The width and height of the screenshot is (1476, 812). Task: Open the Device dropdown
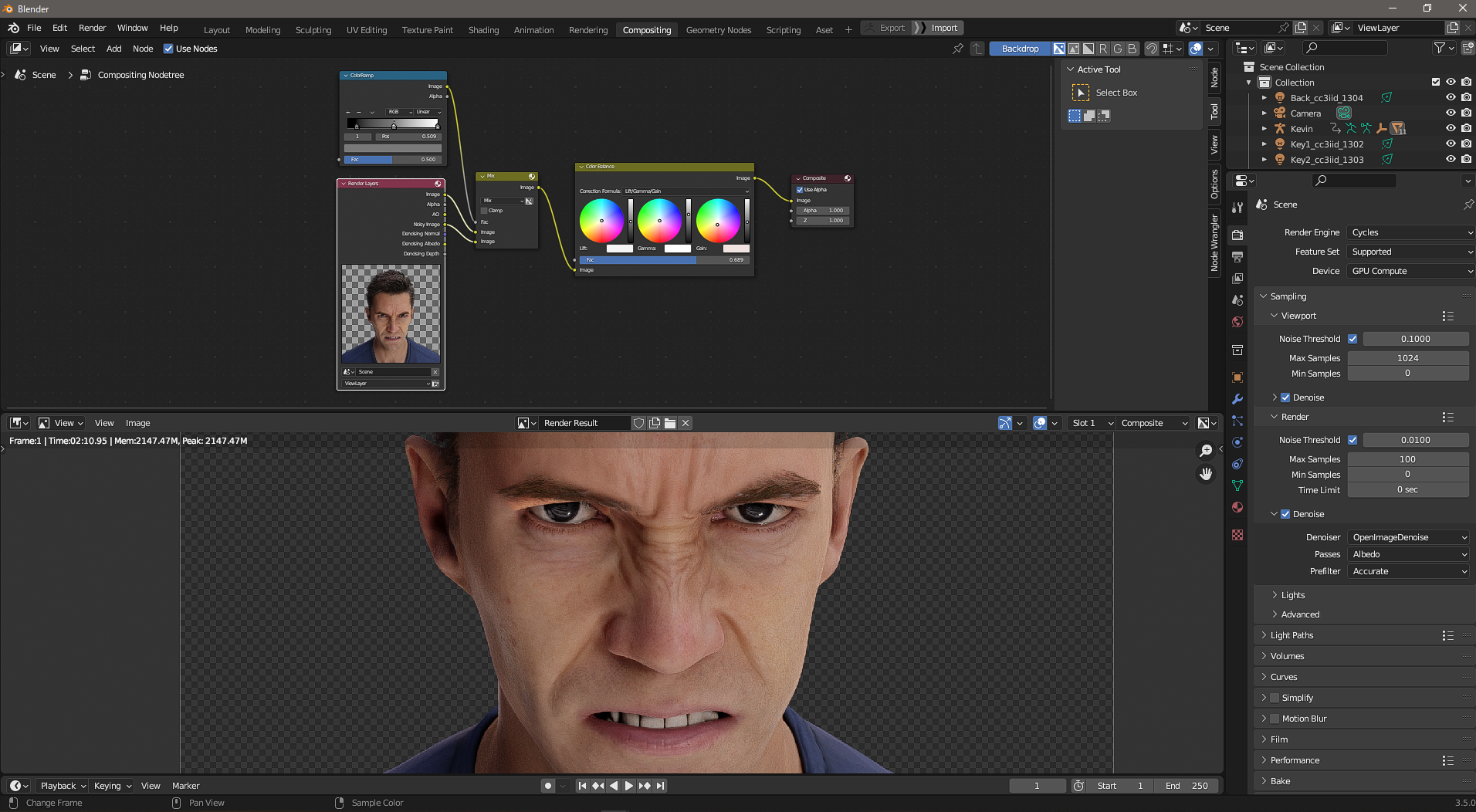(1411, 271)
